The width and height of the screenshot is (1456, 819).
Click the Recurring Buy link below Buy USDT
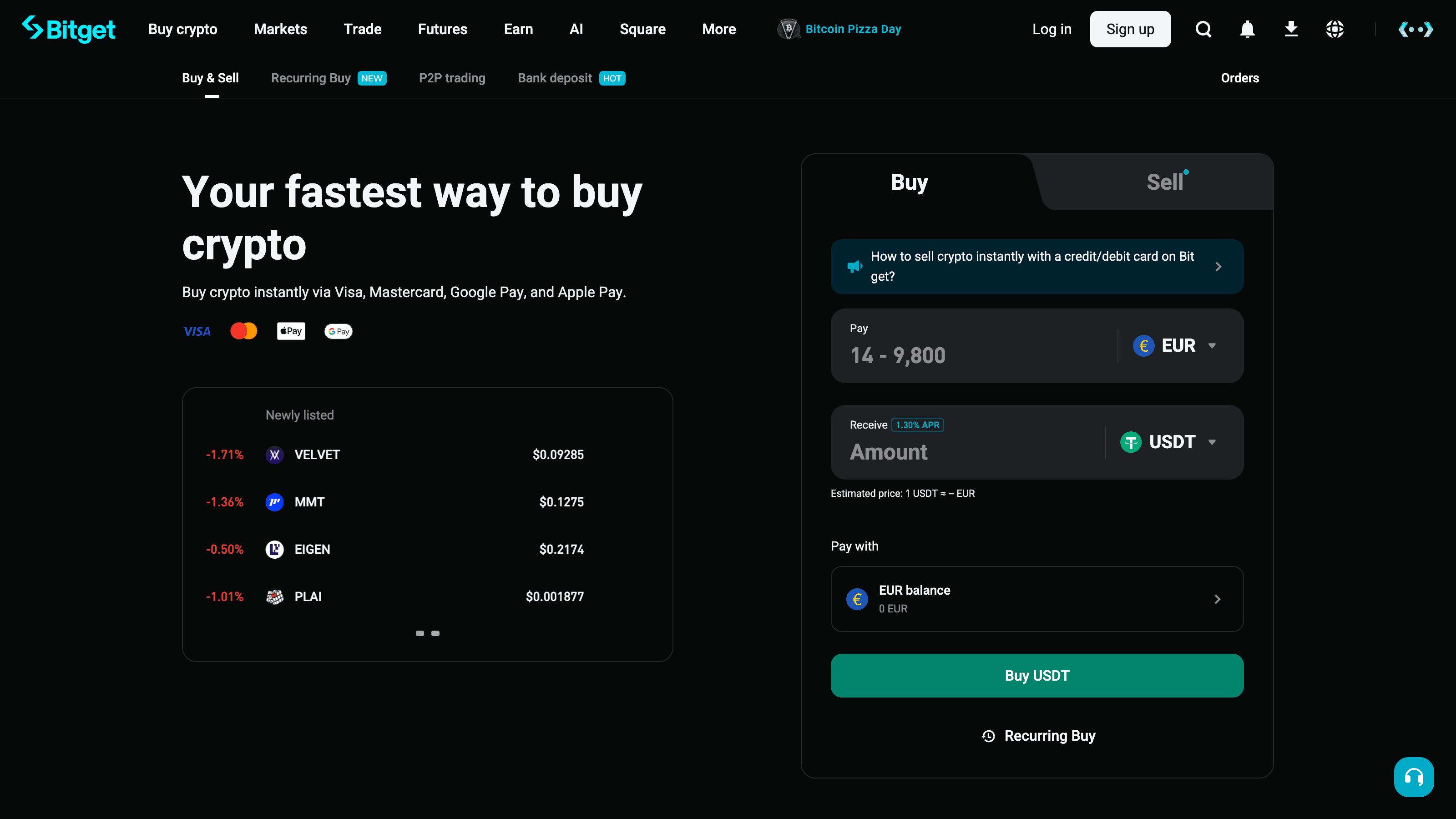pos(1039,736)
